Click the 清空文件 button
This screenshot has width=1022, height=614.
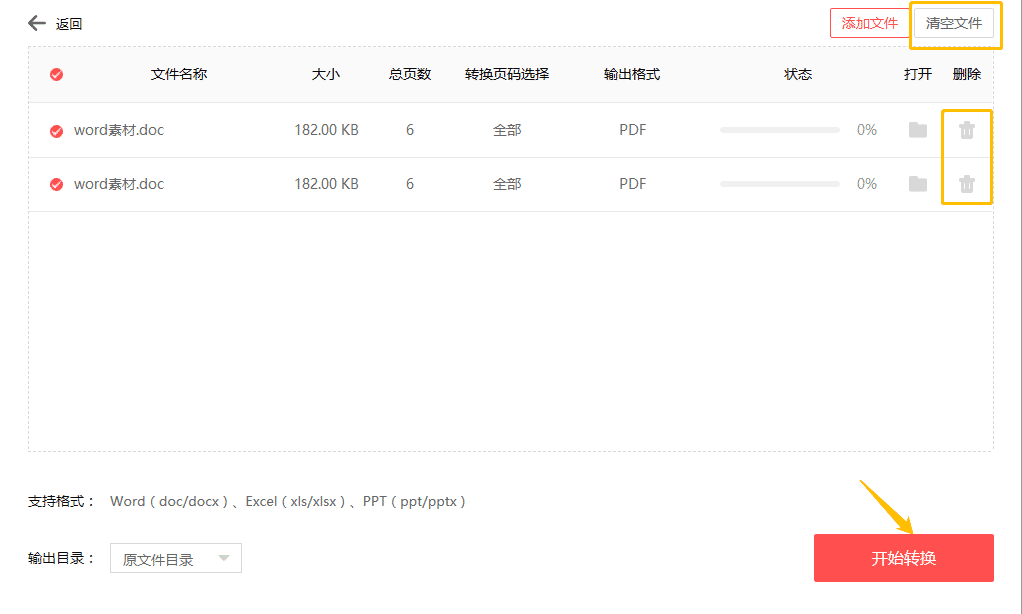[954, 23]
